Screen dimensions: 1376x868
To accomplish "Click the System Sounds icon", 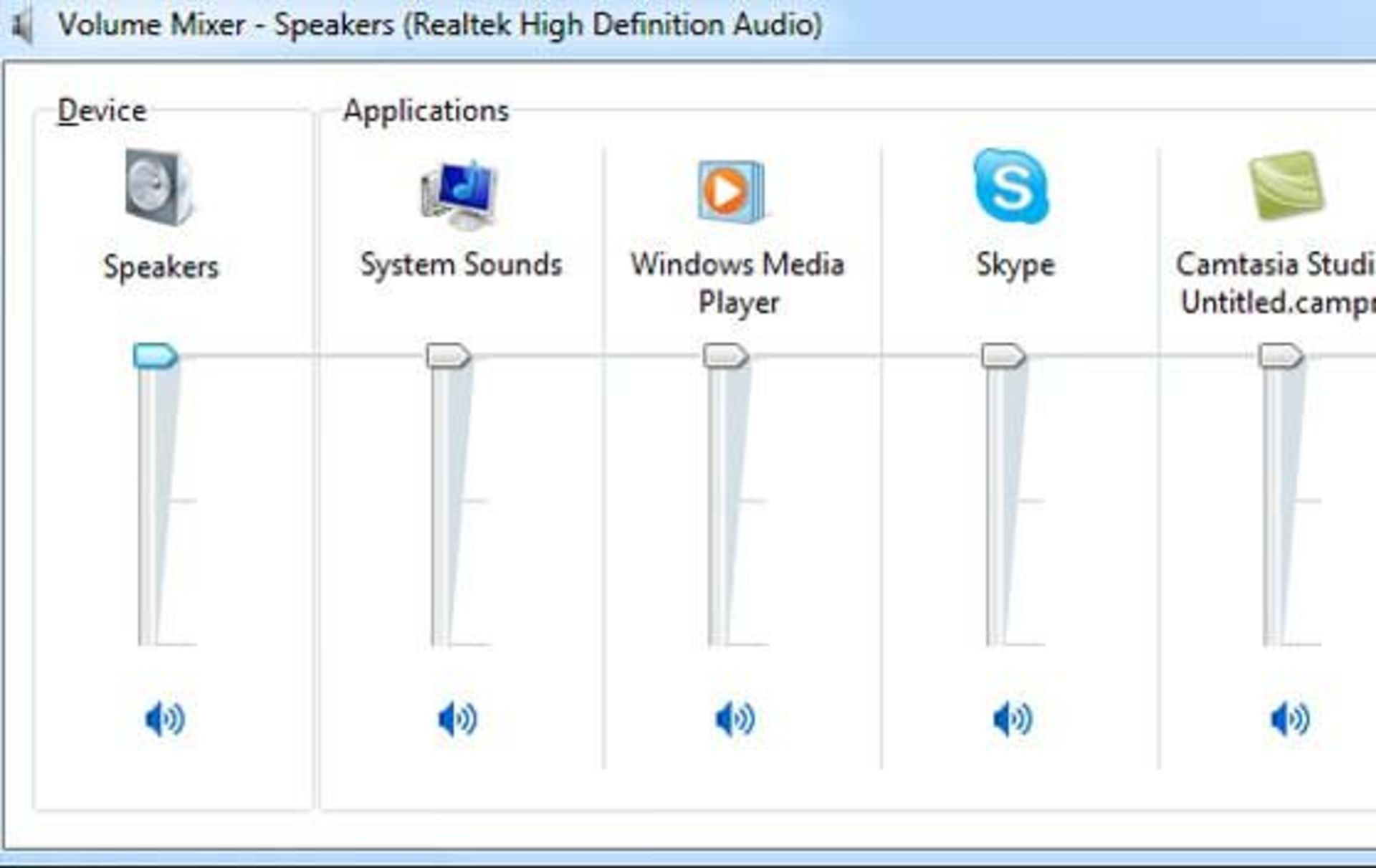I will click(459, 194).
